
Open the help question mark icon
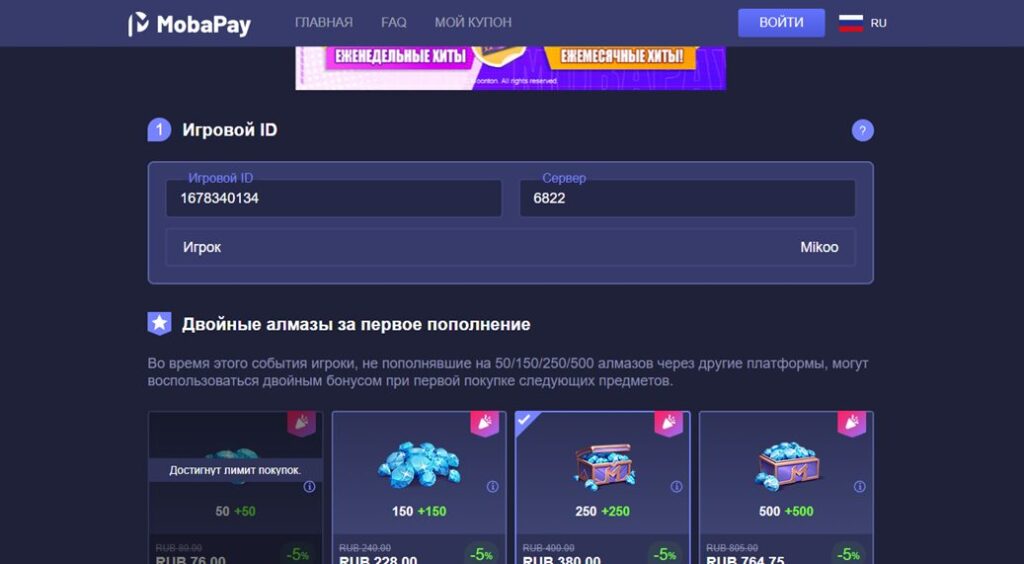point(862,131)
